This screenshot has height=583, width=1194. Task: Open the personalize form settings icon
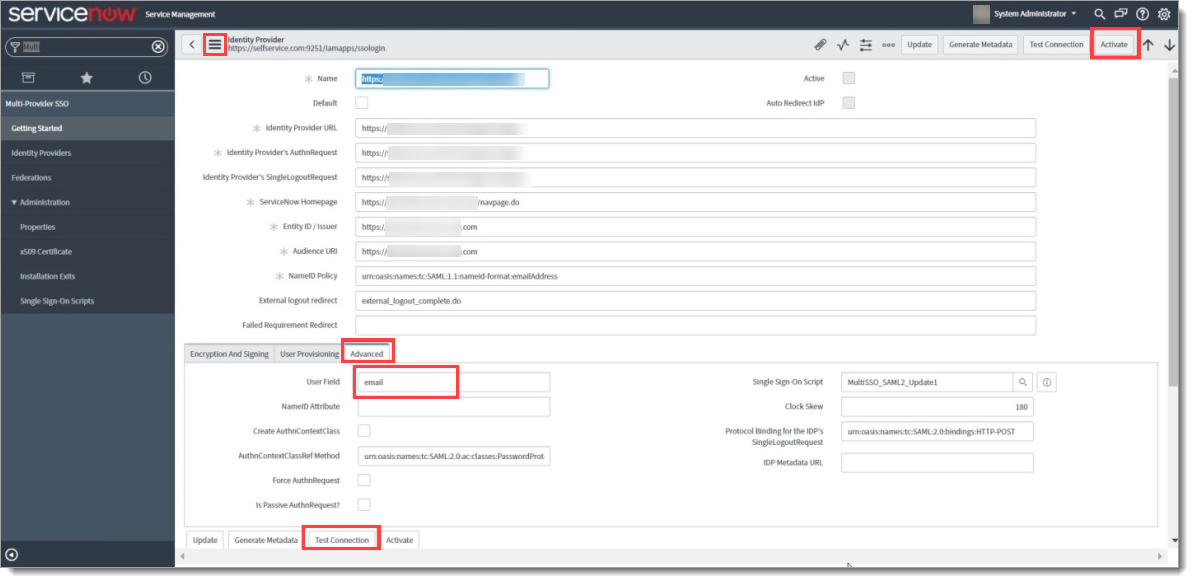(865, 45)
